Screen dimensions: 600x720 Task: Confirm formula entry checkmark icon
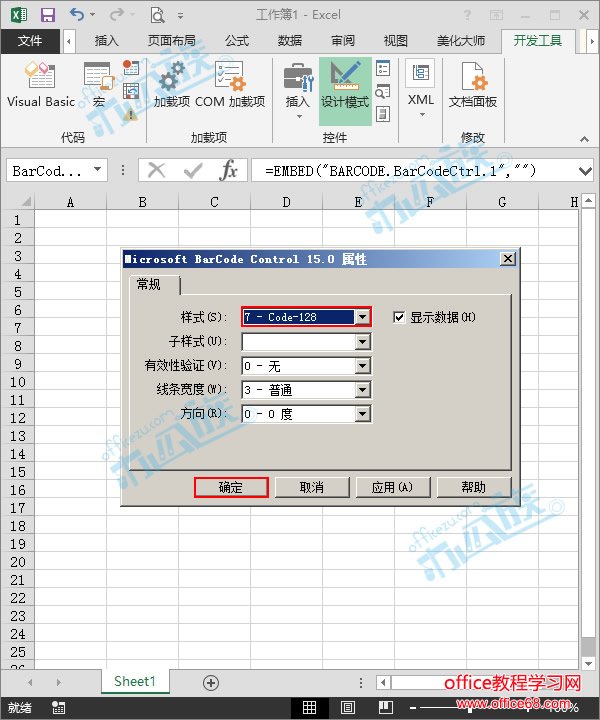point(193,171)
